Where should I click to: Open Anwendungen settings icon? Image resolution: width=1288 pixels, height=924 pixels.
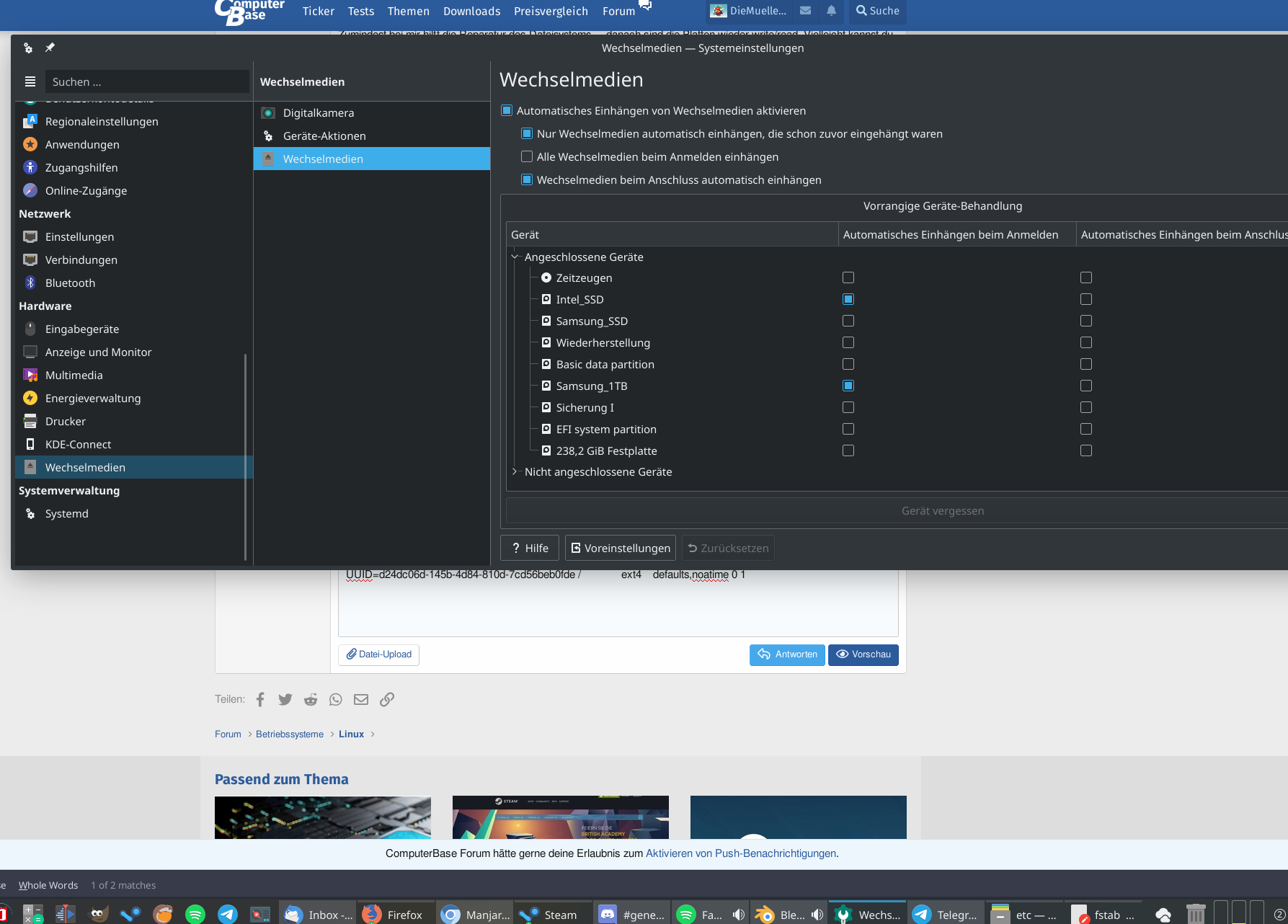tap(30, 144)
